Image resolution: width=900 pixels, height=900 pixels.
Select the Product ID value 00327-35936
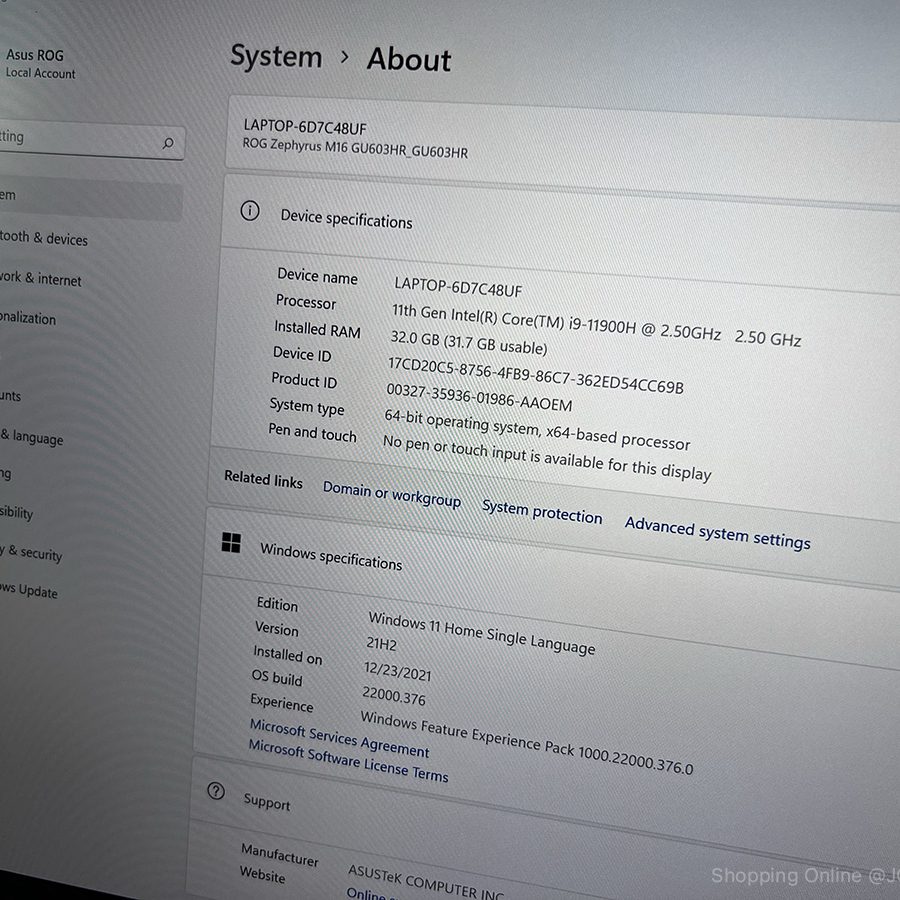[479, 397]
